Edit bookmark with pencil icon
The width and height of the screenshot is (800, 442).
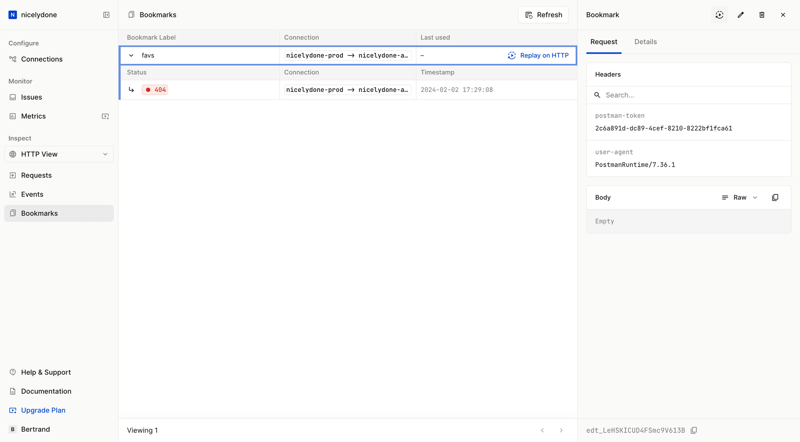pyautogui.click(x=741, y=15)
